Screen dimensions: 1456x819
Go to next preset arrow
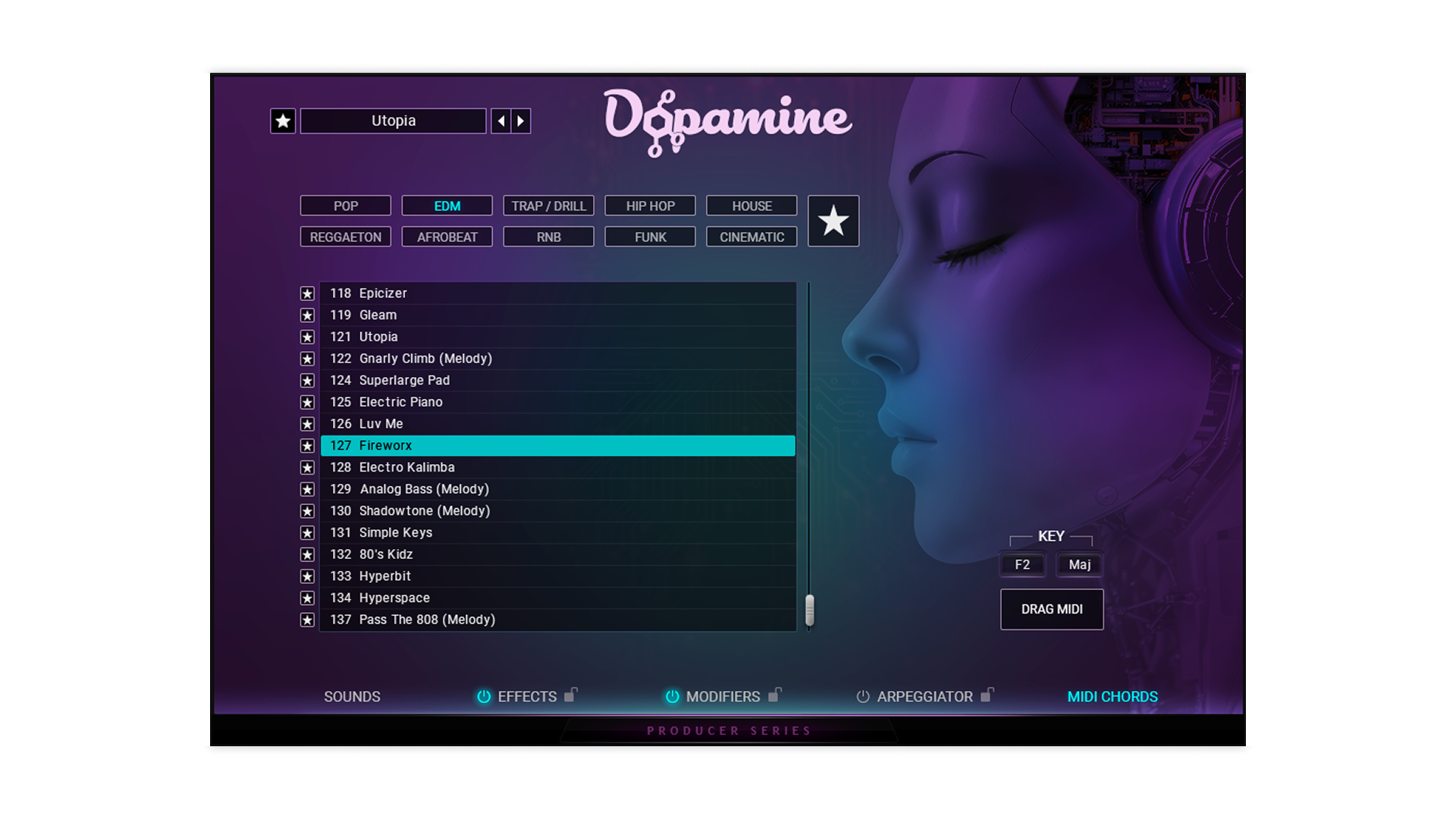click(521, 121)
